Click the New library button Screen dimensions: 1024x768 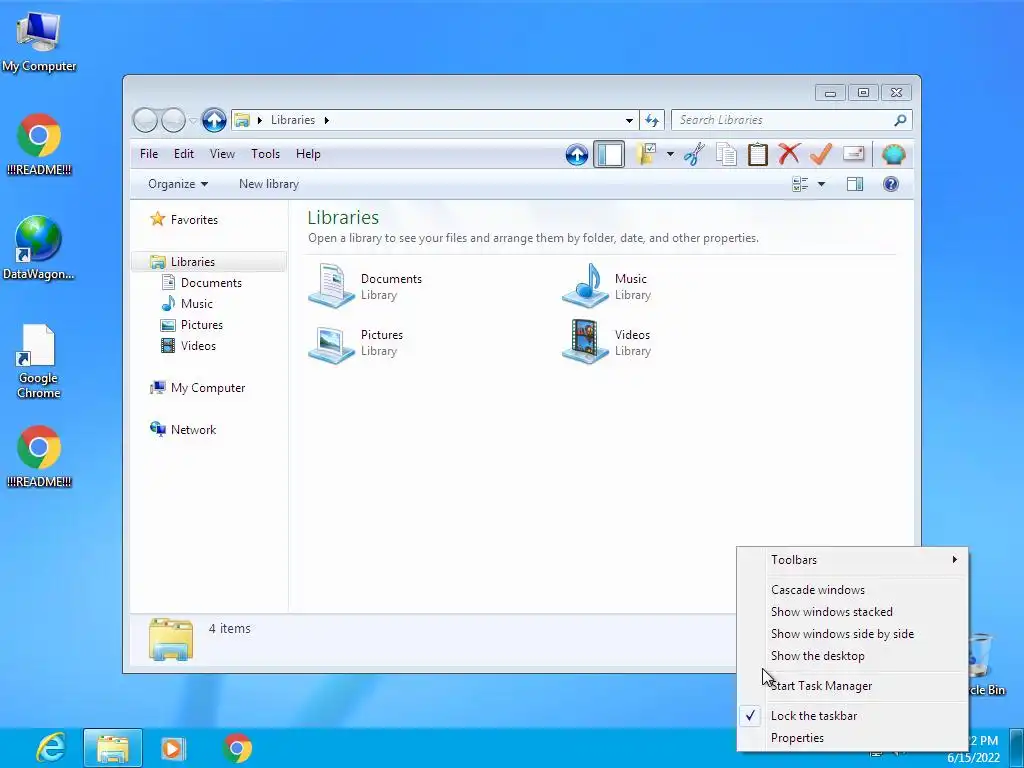(268, 184)
